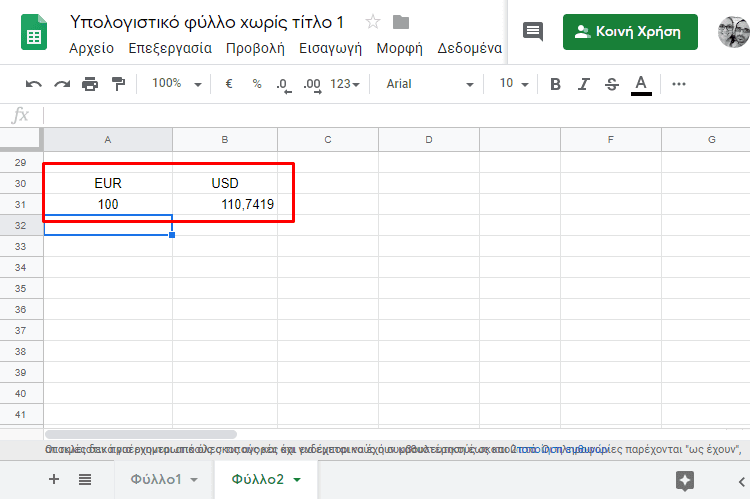750x500 pixels.
Task: Open the account profile picture
Action: pos(734,32)
